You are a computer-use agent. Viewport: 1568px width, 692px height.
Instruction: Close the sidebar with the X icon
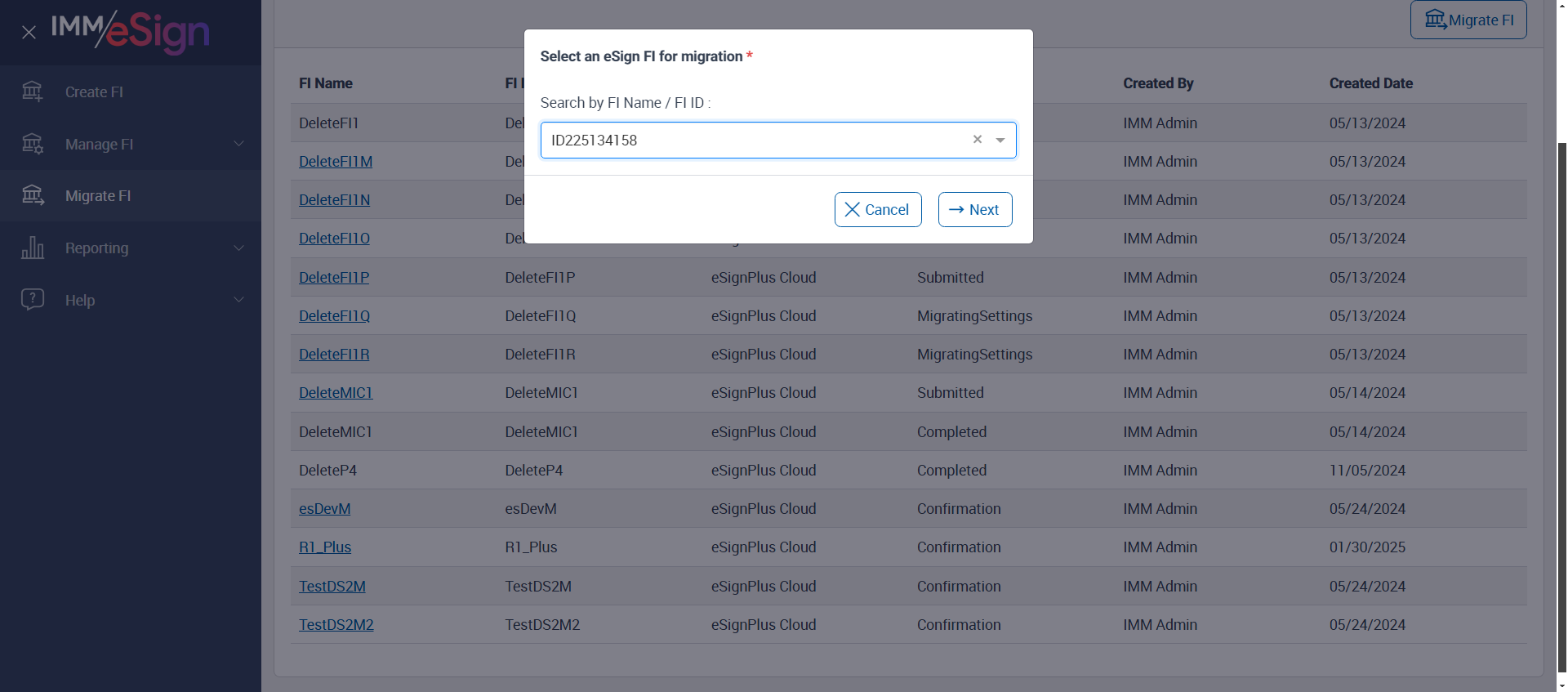(x=29, y=33)
